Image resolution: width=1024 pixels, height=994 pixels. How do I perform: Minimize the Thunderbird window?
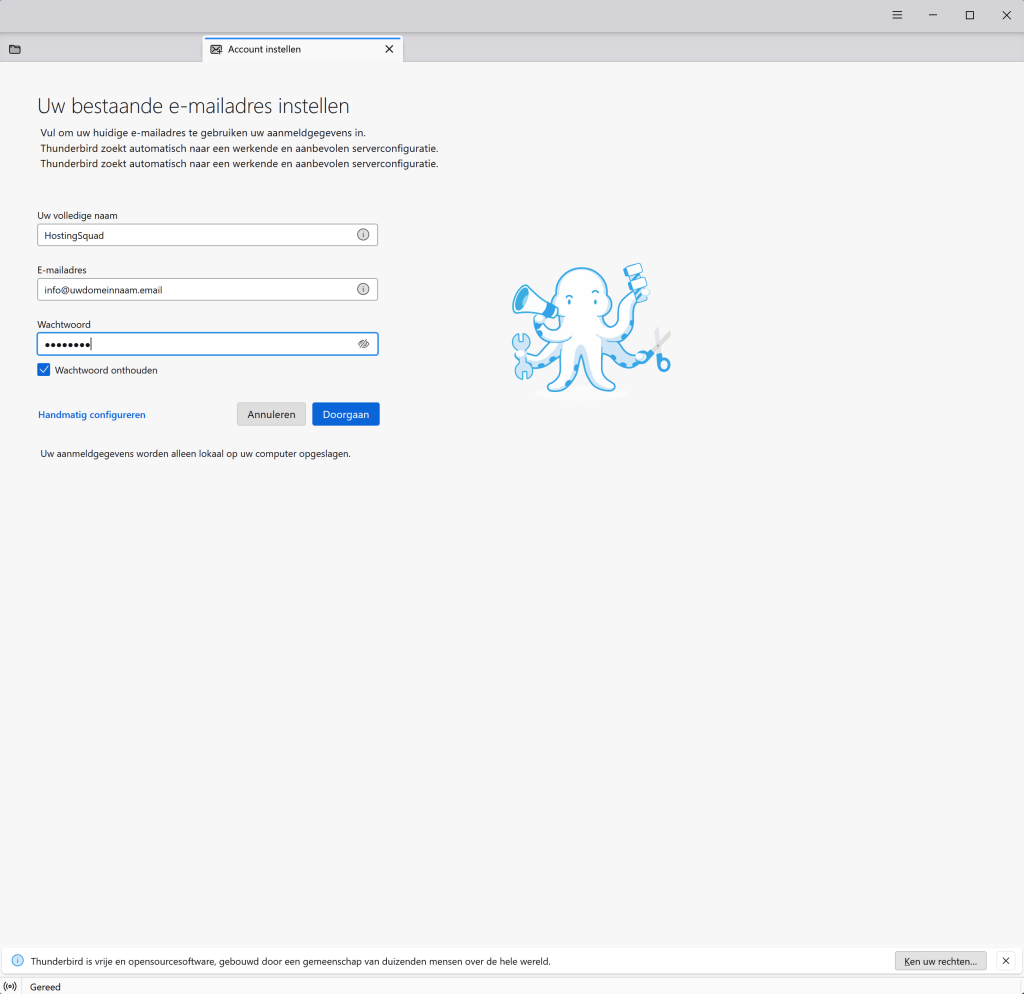tap(933, 15)
